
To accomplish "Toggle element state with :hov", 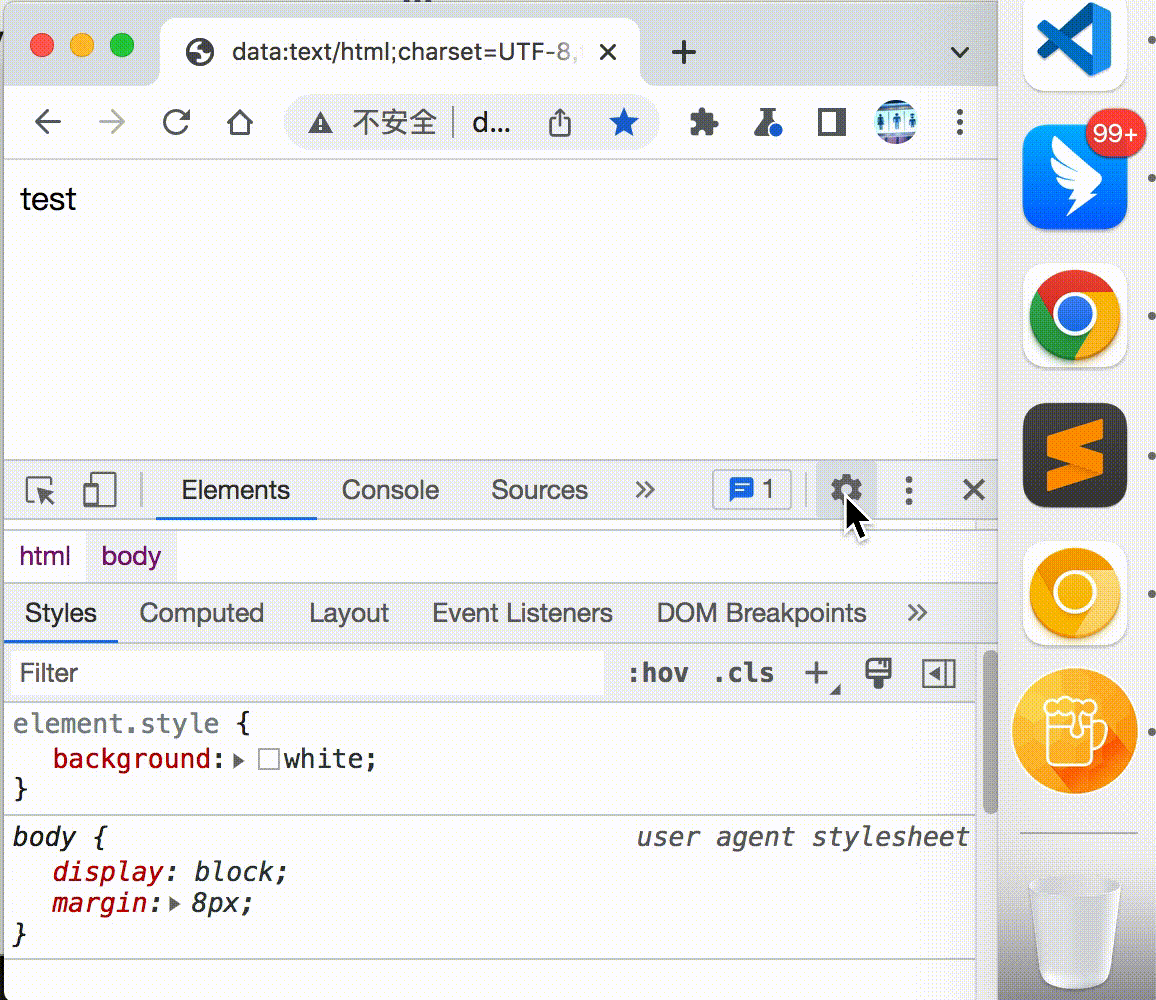I will coord(658,673).
